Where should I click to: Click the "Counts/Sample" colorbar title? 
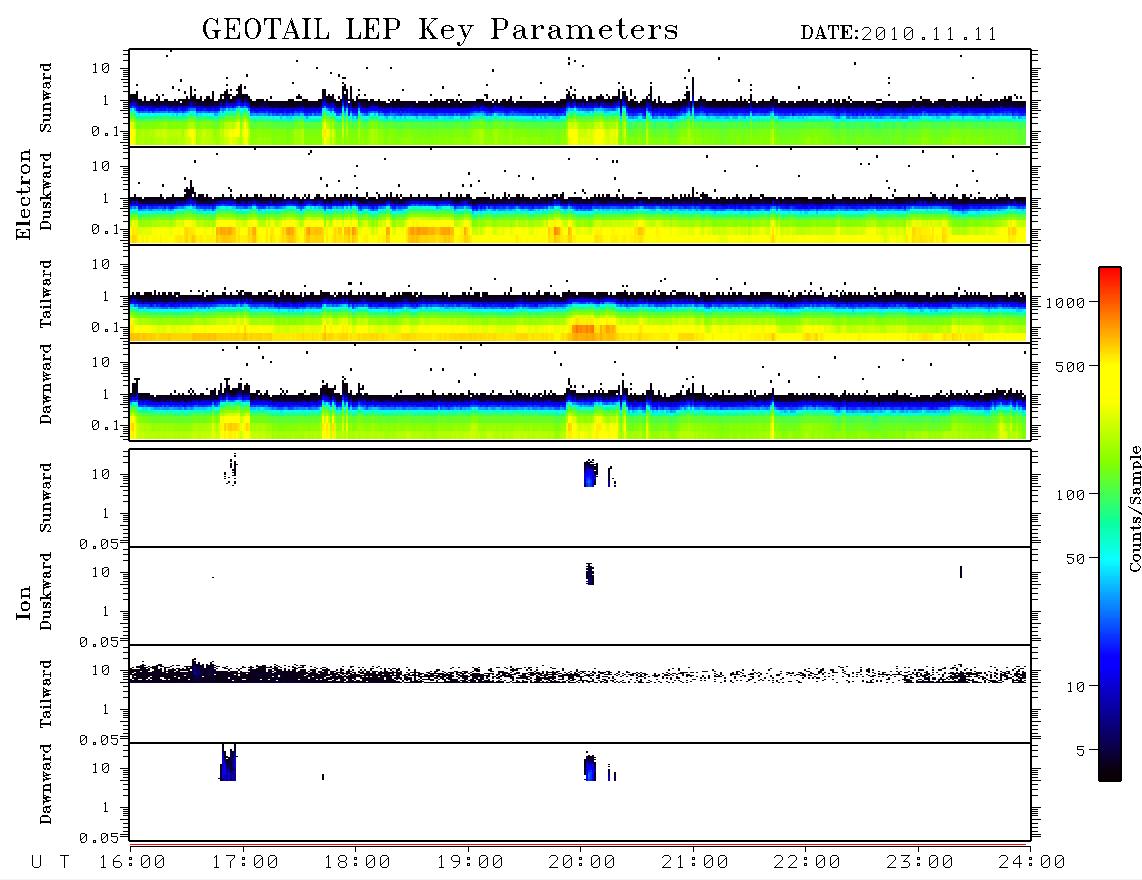[1135, 508]
